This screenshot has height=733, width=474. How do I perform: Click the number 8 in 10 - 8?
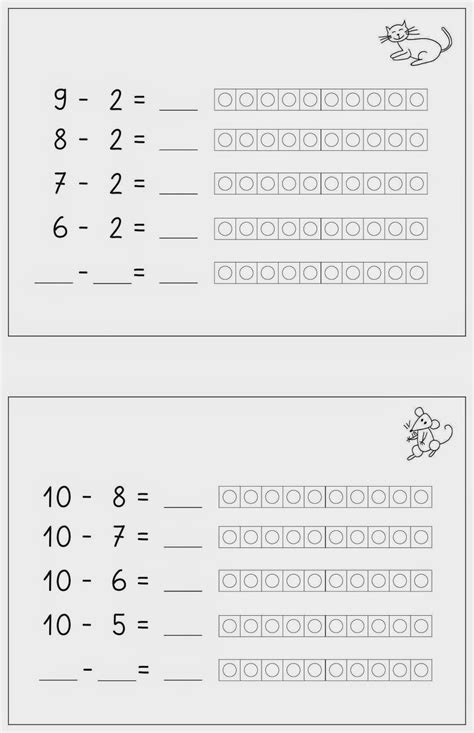click(119, 496)
